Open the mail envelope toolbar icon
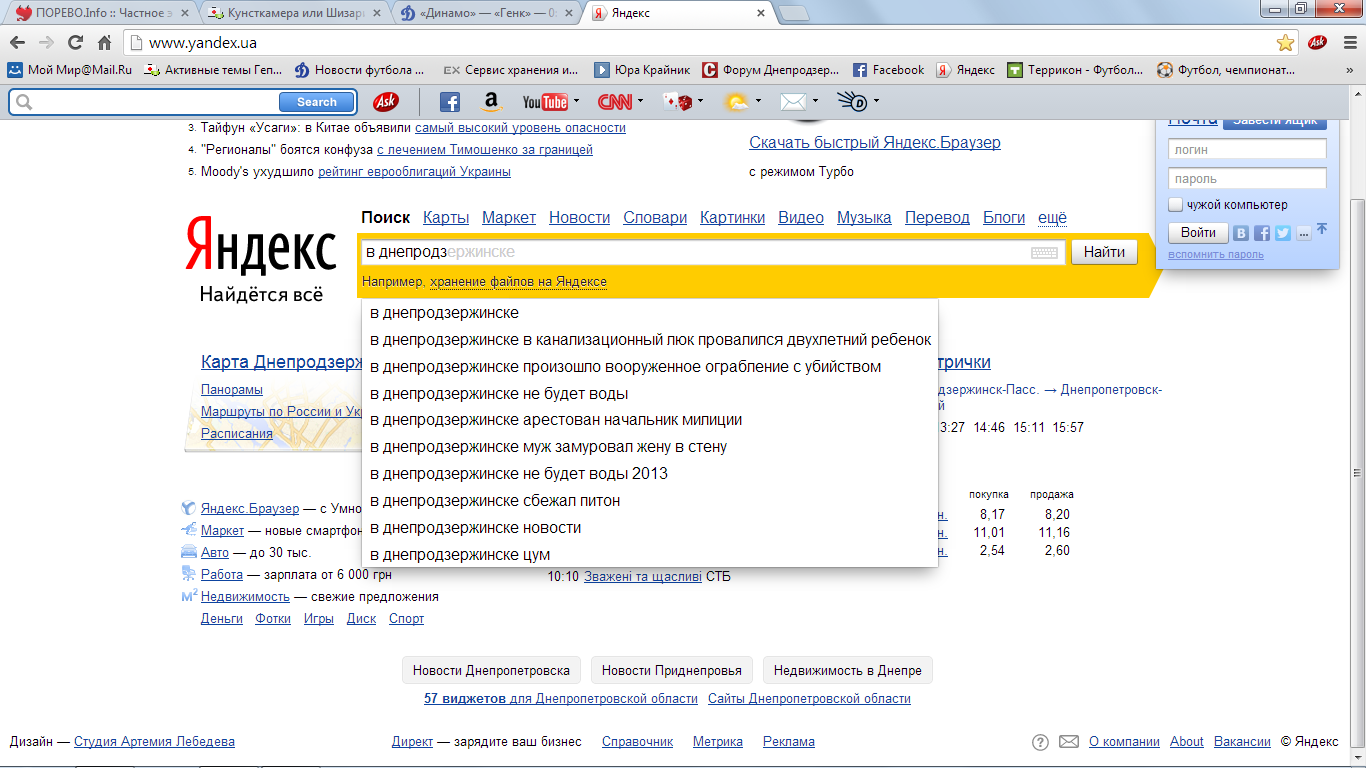The width and height of the screenshot is (1366, 768). [x=793, y=102]
